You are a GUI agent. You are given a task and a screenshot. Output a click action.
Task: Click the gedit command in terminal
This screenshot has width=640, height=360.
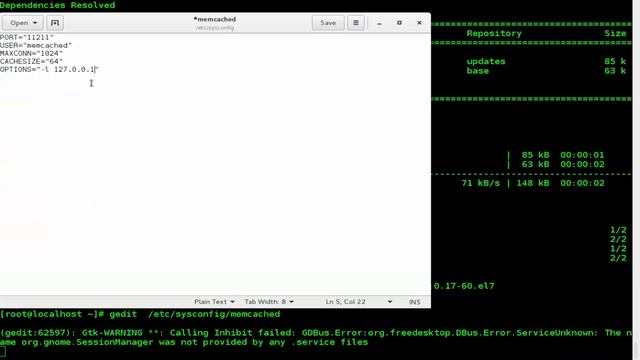tap(195, 314)
